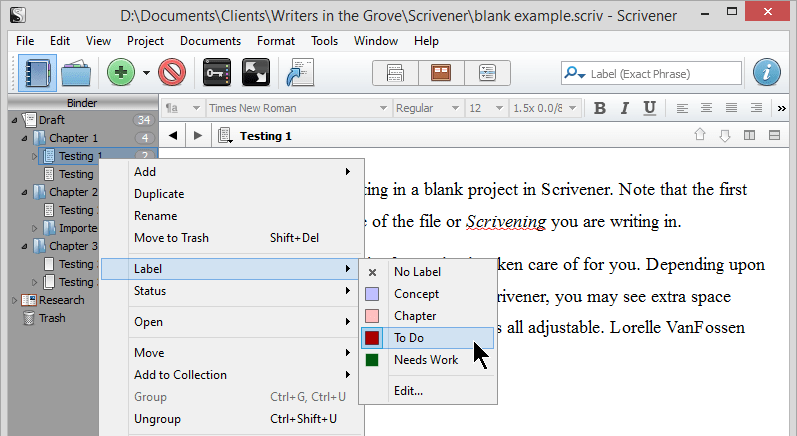
Task: Click the Compile export icon
Action: 300,73
